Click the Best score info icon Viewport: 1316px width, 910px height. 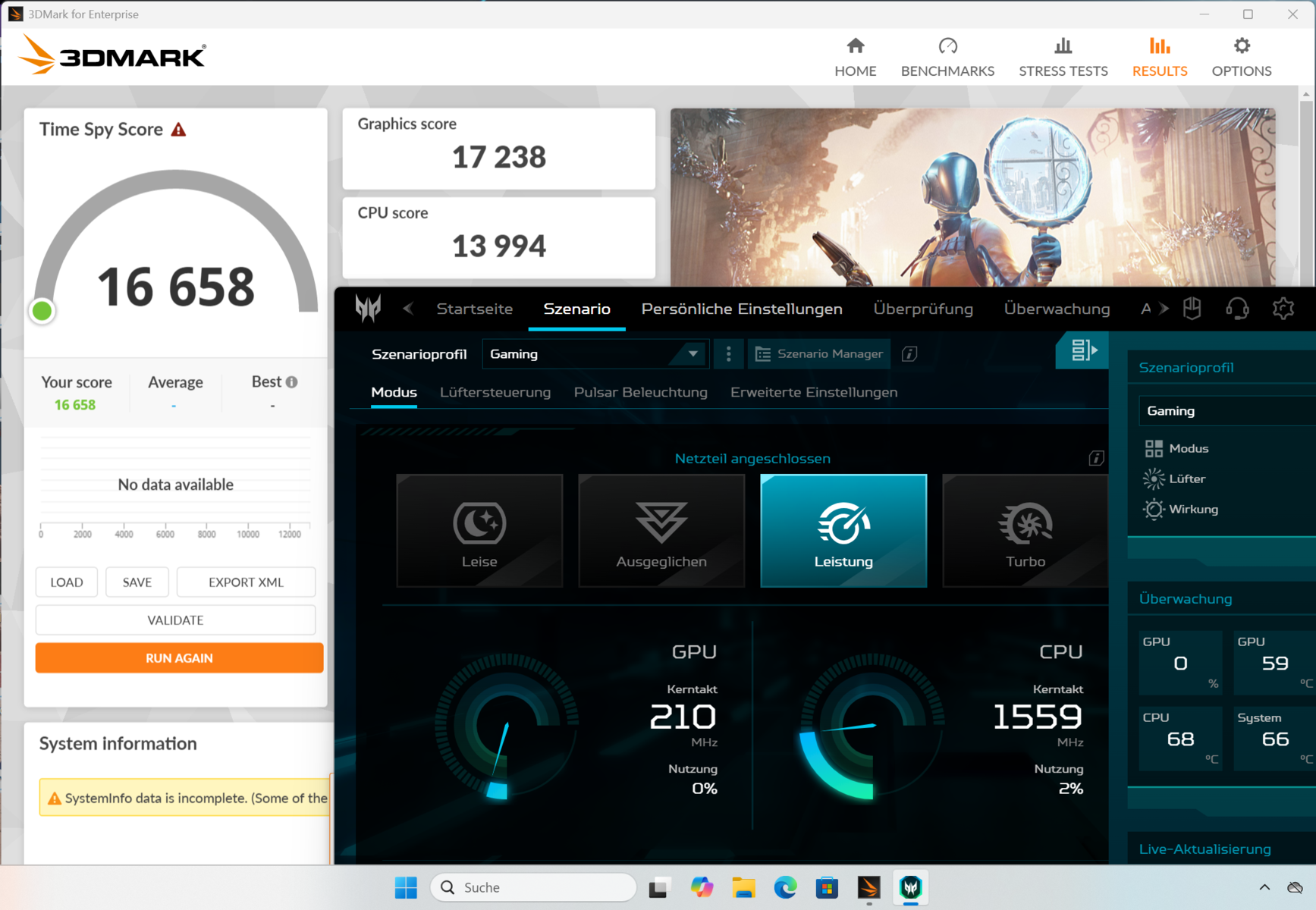292,382
